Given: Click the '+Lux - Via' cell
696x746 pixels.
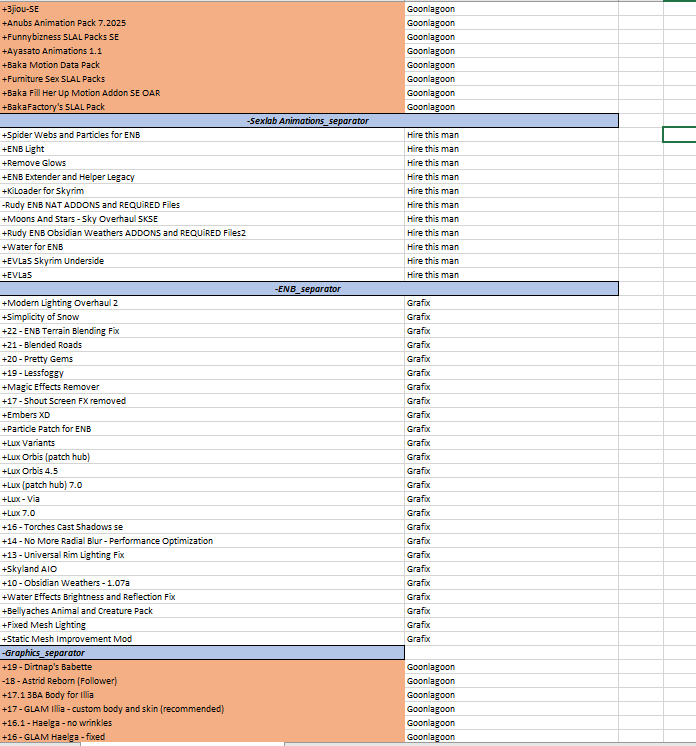Looking at the screenshot, I should click(x=202, y=499).
